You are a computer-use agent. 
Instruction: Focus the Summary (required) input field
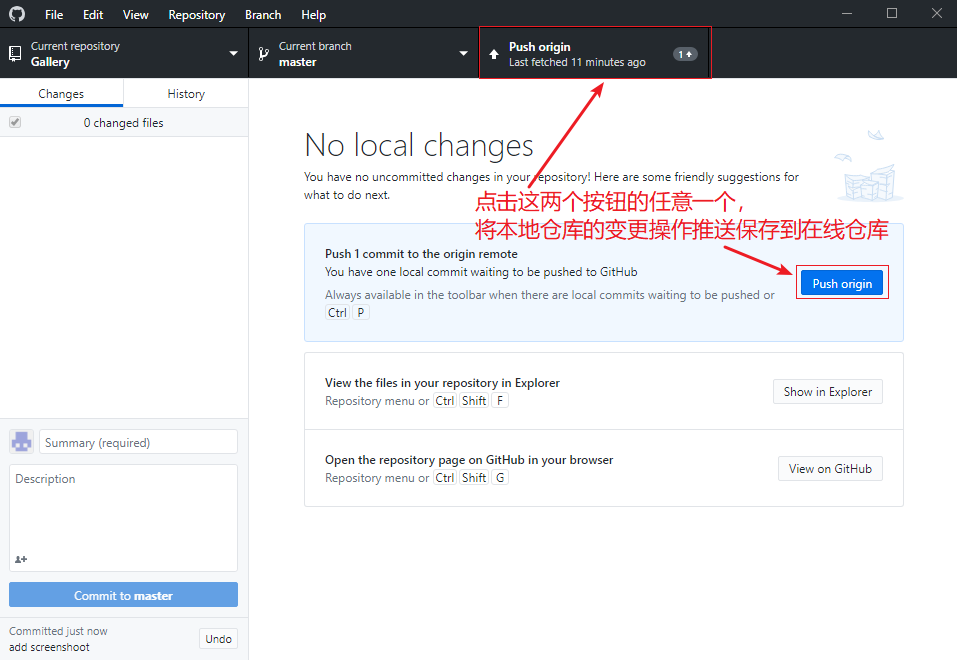pos(139,442)
